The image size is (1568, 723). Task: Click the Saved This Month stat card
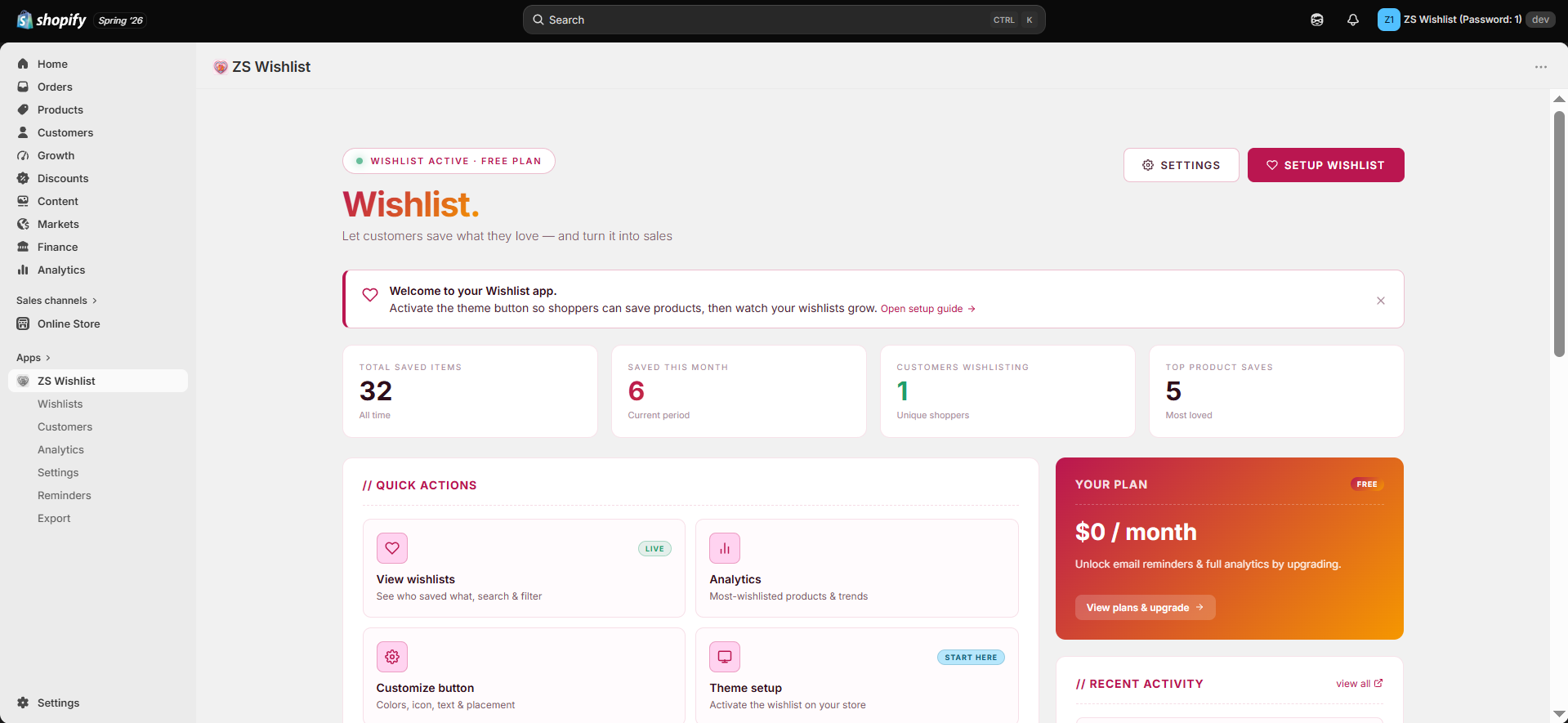coord(739,391)
